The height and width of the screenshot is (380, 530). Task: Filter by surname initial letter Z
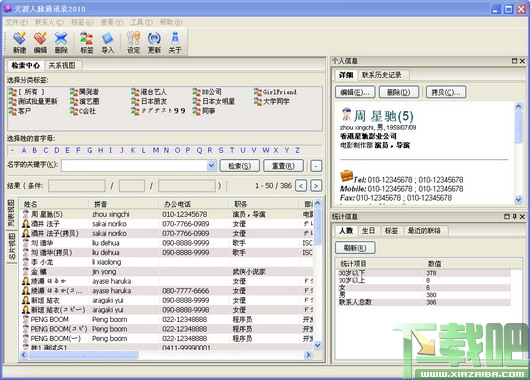(x=297, y=150)
